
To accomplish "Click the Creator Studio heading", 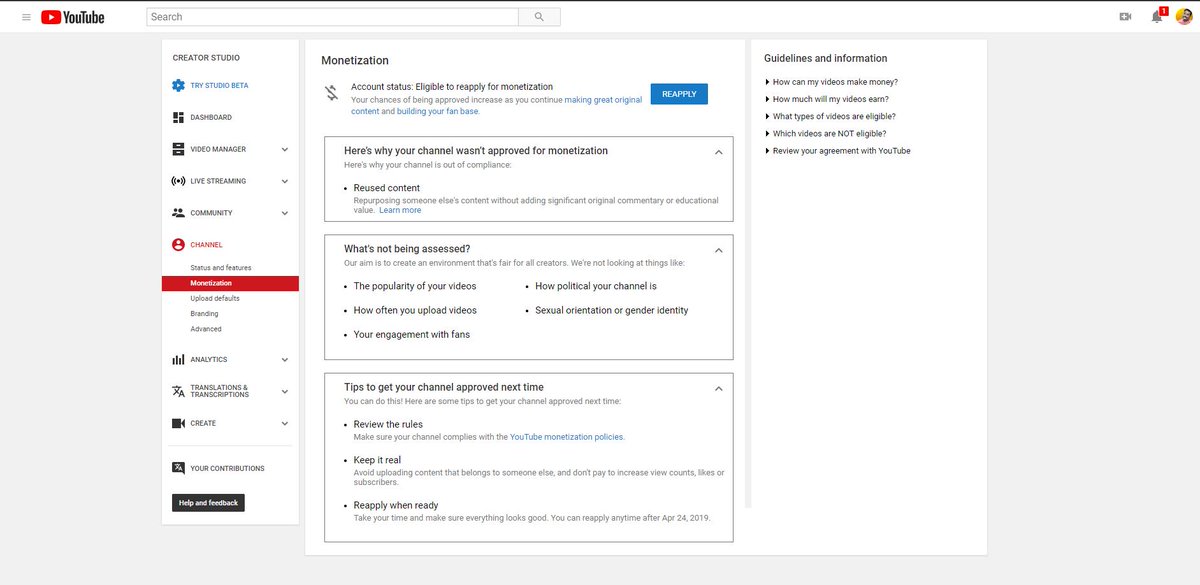I will click(x=206, y=58).
